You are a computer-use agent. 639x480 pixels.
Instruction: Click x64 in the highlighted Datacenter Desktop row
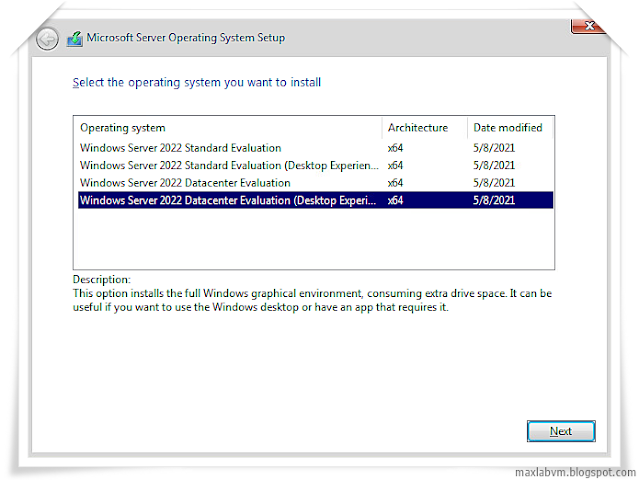coord(395,200)
